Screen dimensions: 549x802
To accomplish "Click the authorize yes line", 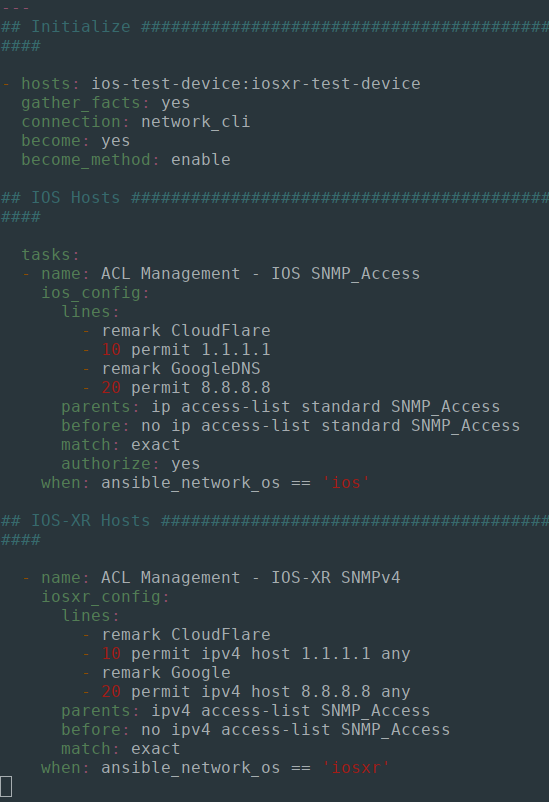I will 130,463.
